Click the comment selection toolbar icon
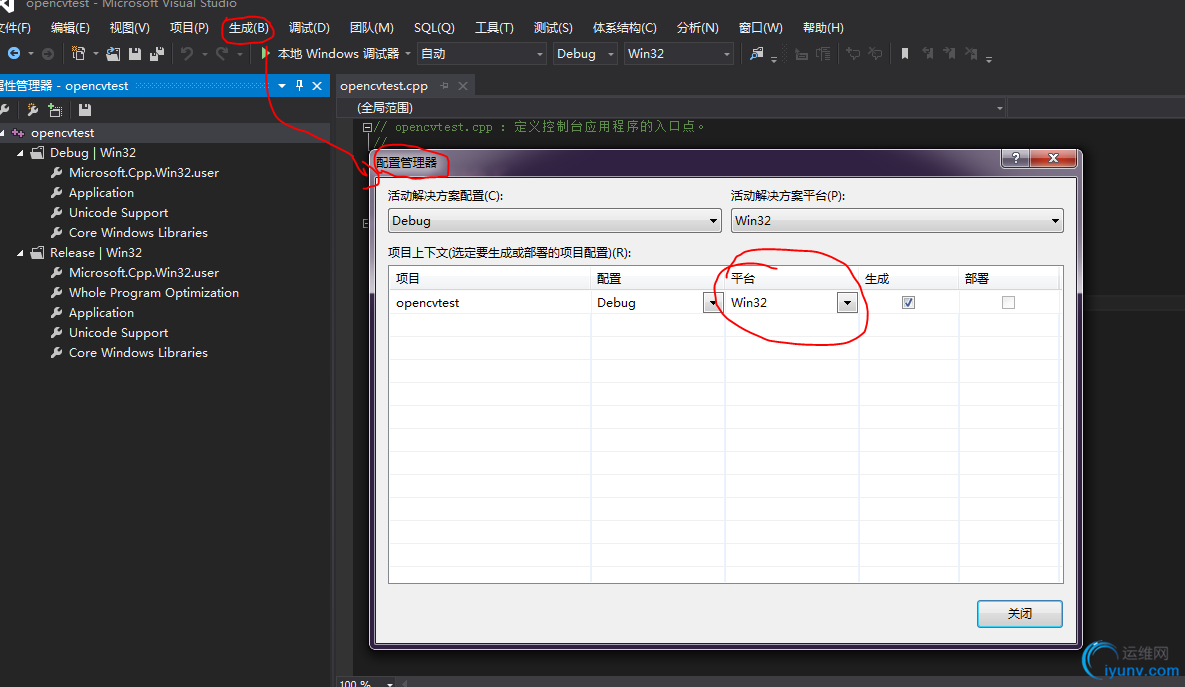This screenshot has width=1185, height=687. point(852,54)
